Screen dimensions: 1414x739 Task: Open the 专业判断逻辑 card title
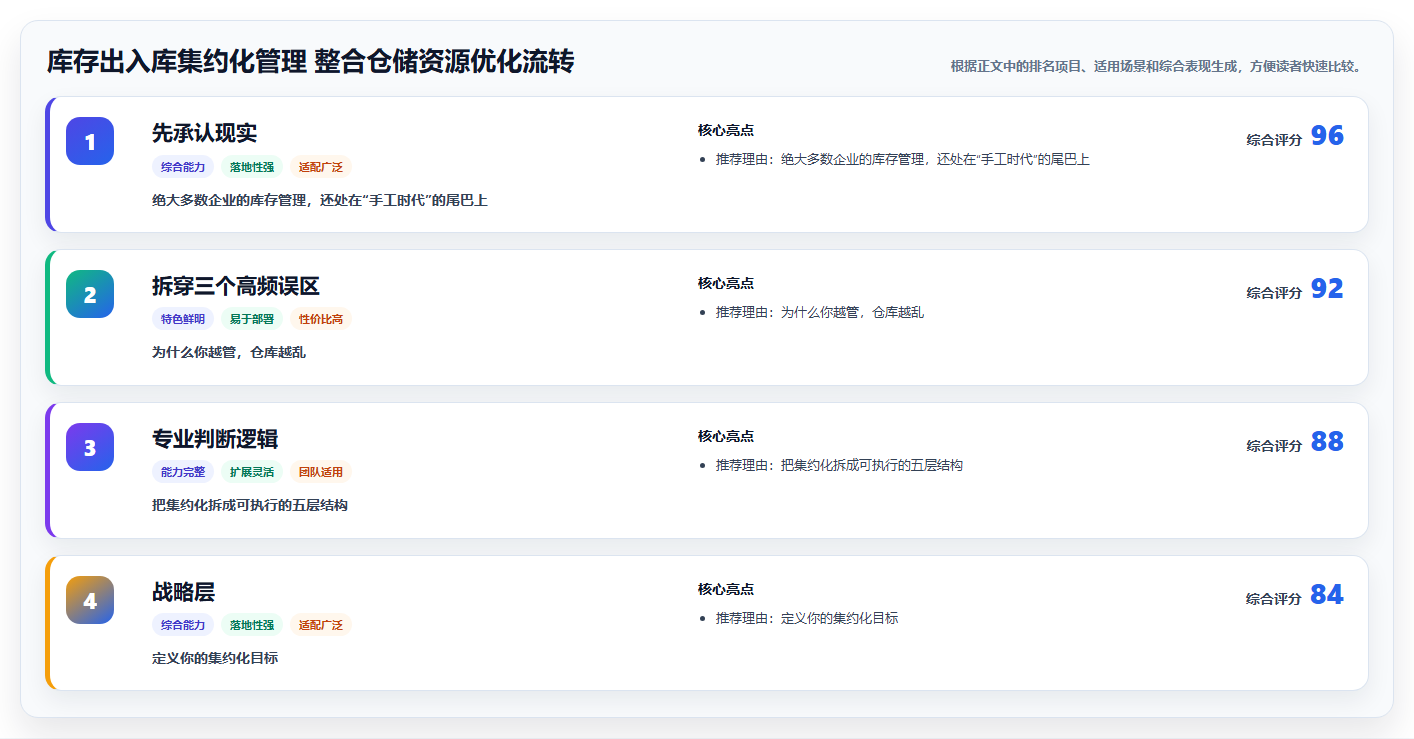215,439
